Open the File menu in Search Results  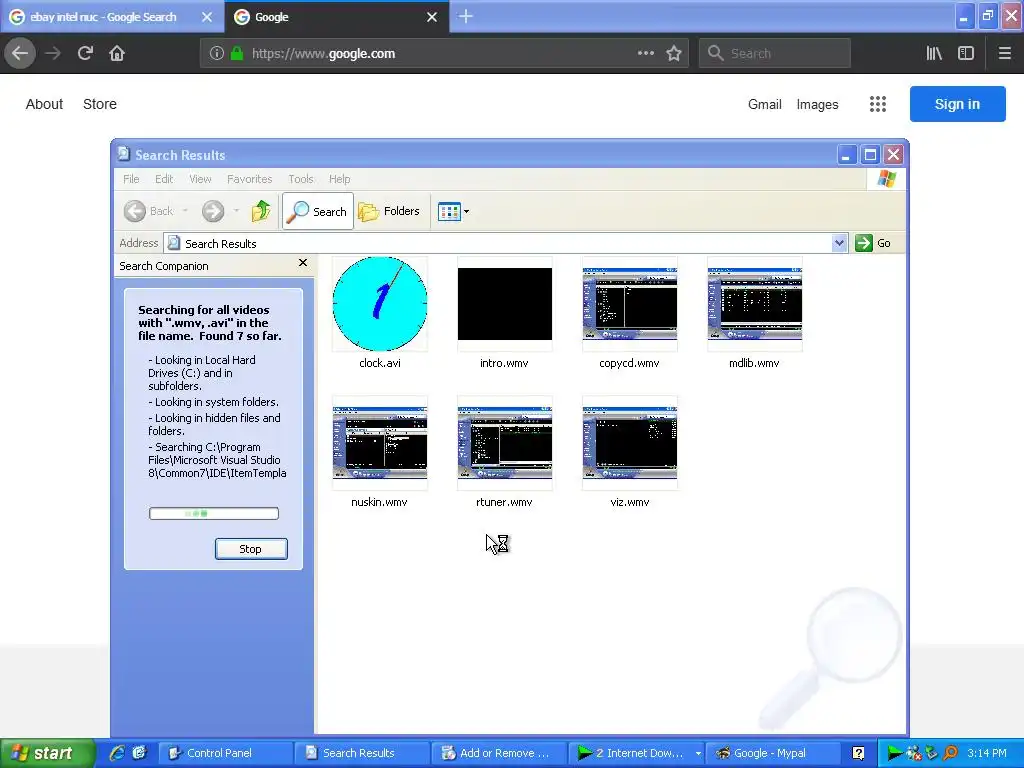click(x=131, y=179)
